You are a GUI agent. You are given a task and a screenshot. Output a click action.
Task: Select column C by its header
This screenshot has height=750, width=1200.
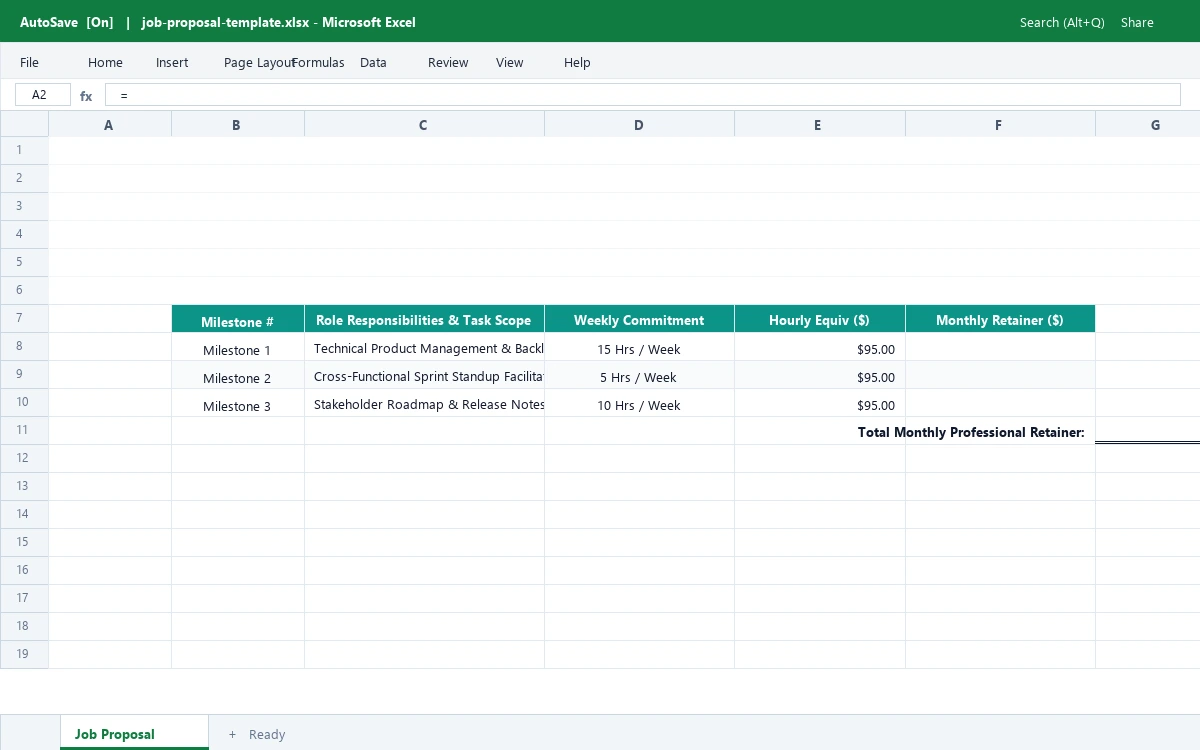click(423, 125)
